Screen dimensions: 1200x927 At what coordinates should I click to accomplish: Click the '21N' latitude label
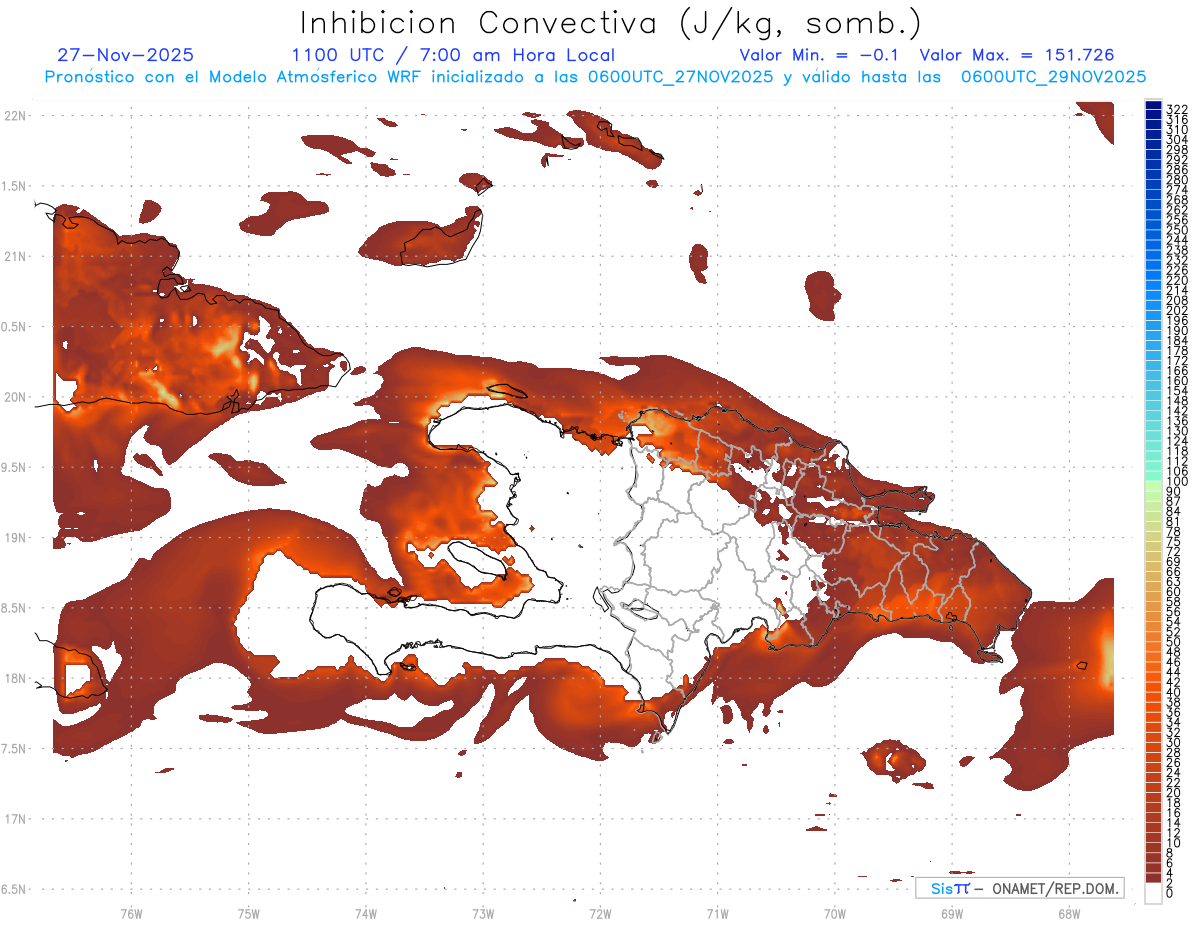pos(14,256)
